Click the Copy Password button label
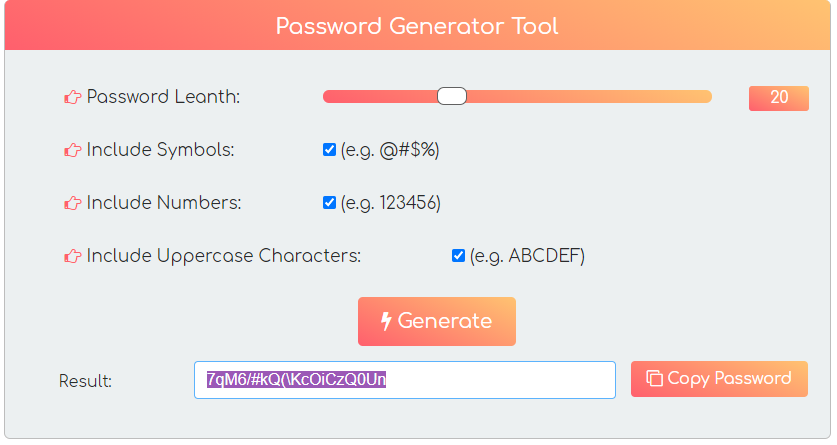837x445 pixels. (x=729, y=378)
